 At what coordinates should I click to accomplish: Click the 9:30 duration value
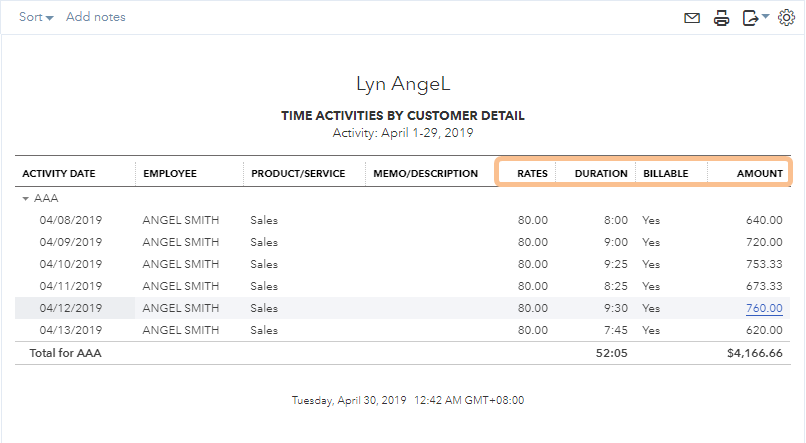pyautogui.click(x=616, y=308)
